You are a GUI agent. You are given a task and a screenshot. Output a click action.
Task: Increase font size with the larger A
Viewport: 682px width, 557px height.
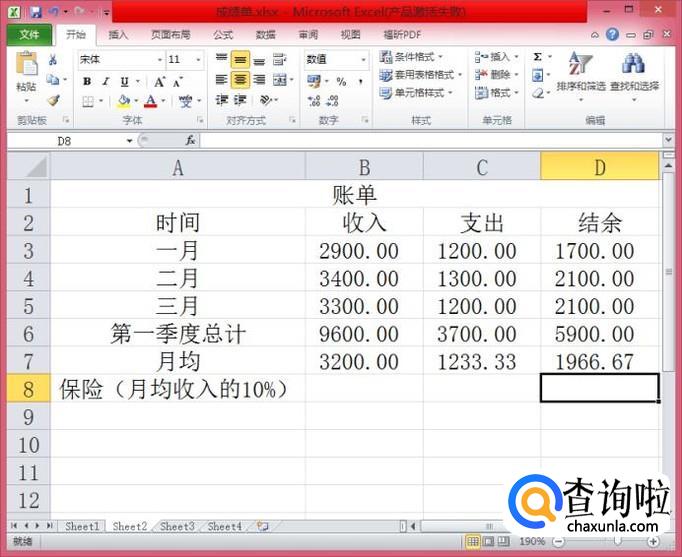(x=159, y=82)
